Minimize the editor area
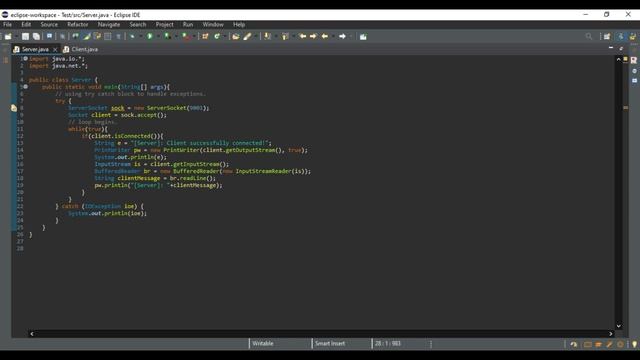The image size is (640, 360). [611, 48]
